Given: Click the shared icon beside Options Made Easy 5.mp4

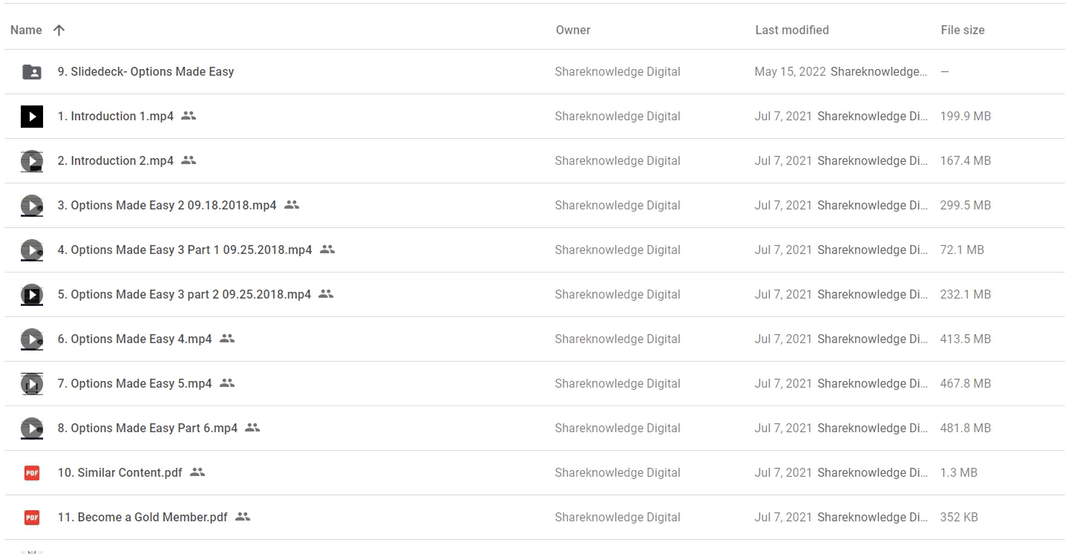Looking at the screenshot, I should (x=227, y=383).
